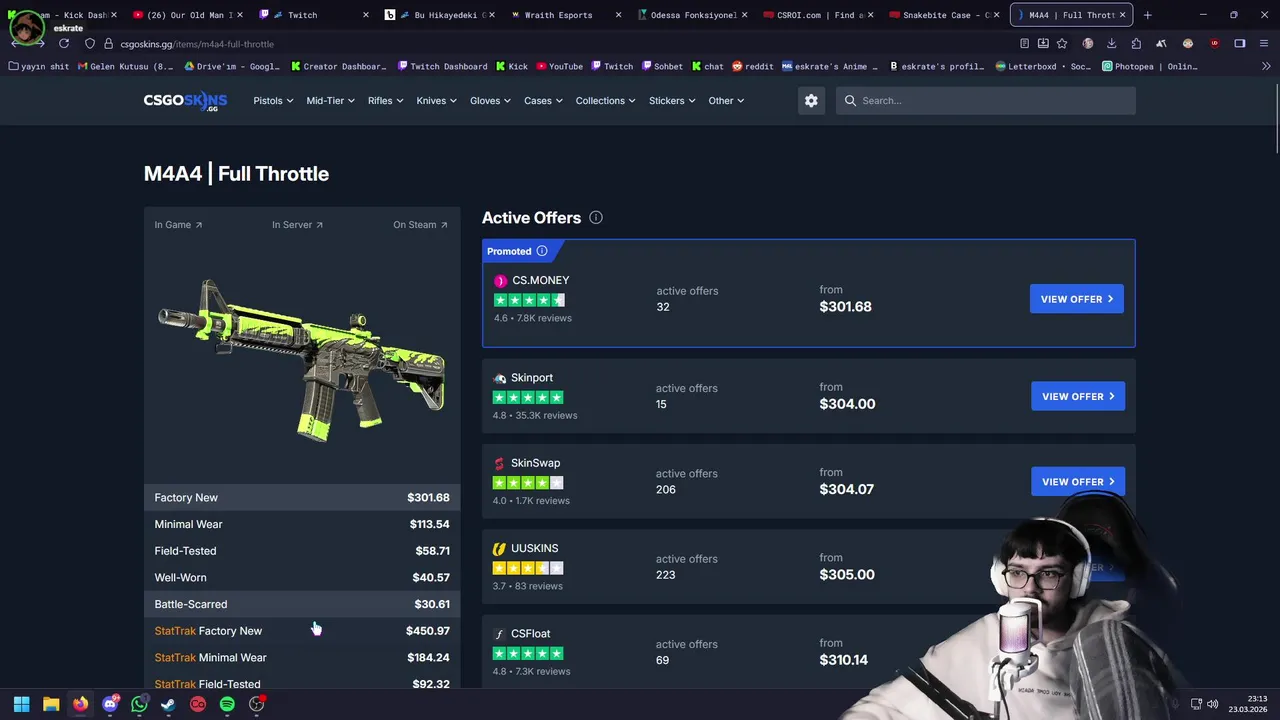Show more bookmarks with the overflow chevron
Viewport: 1280px width, 720px height.
[1266, 66]
